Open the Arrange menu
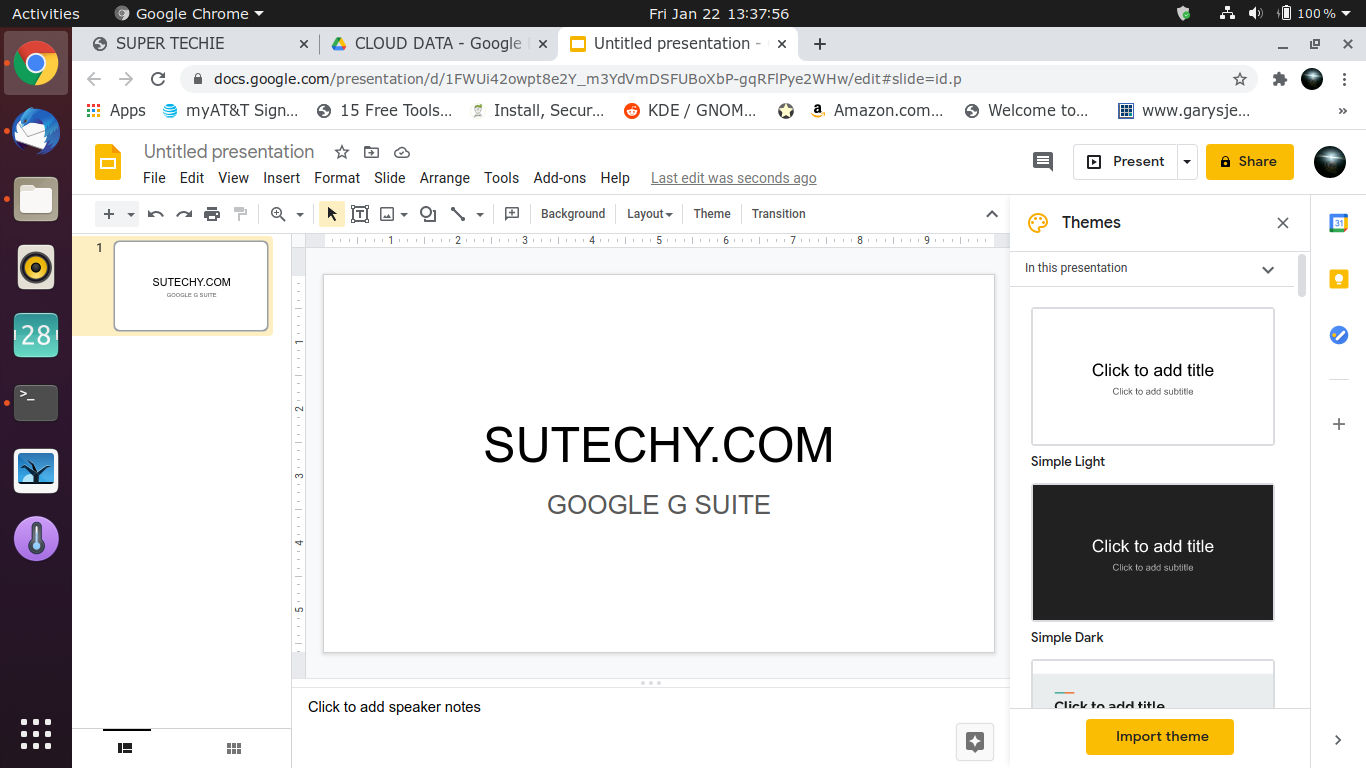Viewport: 1366px width, 768px height. coord(445,178)
